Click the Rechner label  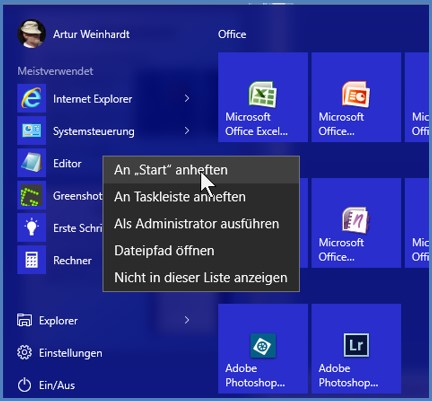click(x=72, y=260)
